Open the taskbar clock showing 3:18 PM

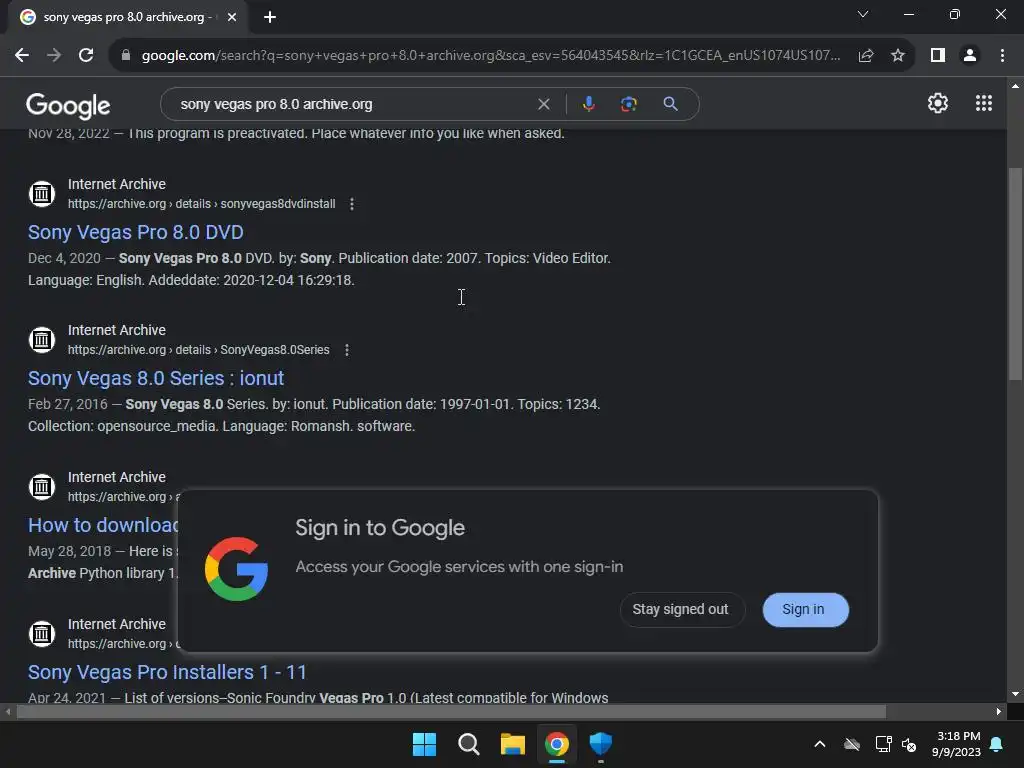[957, 744]
